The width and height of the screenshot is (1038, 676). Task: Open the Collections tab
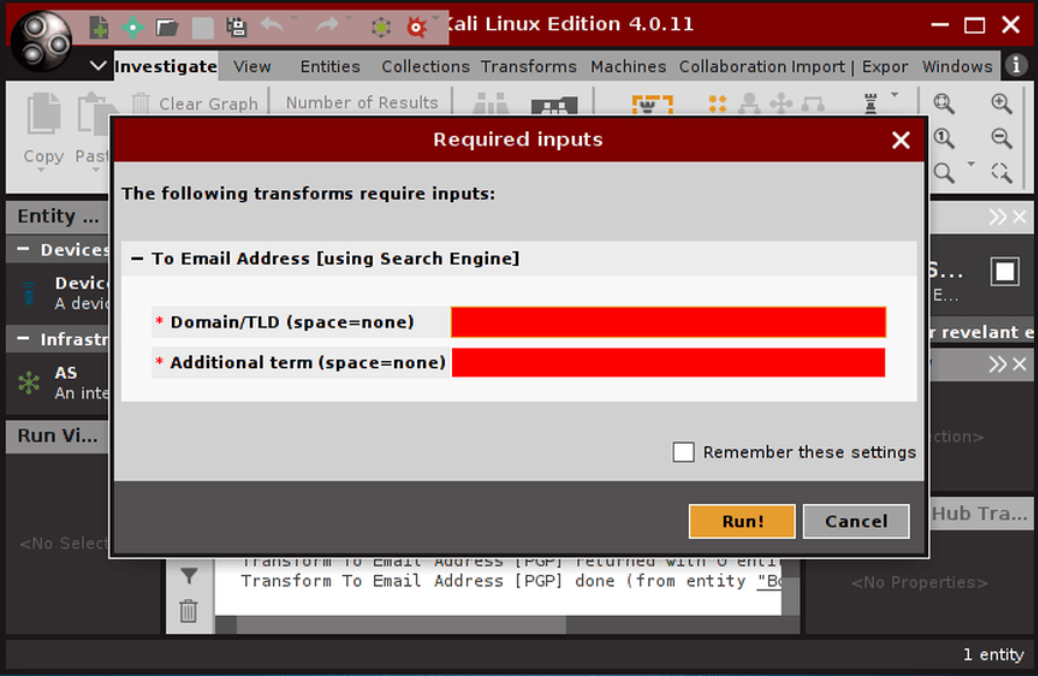425,66
